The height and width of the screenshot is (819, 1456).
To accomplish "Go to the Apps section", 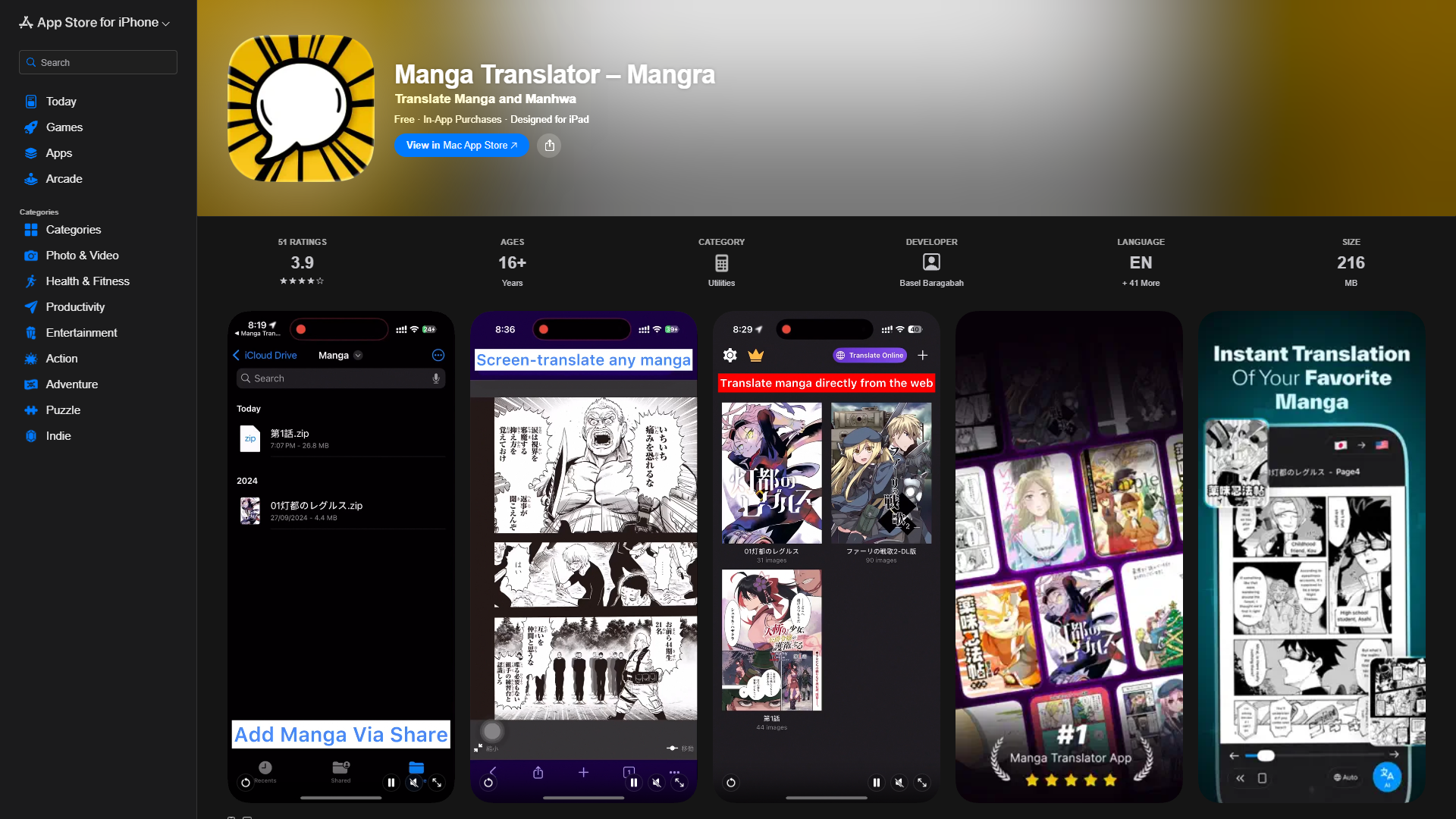I will 98,153.
